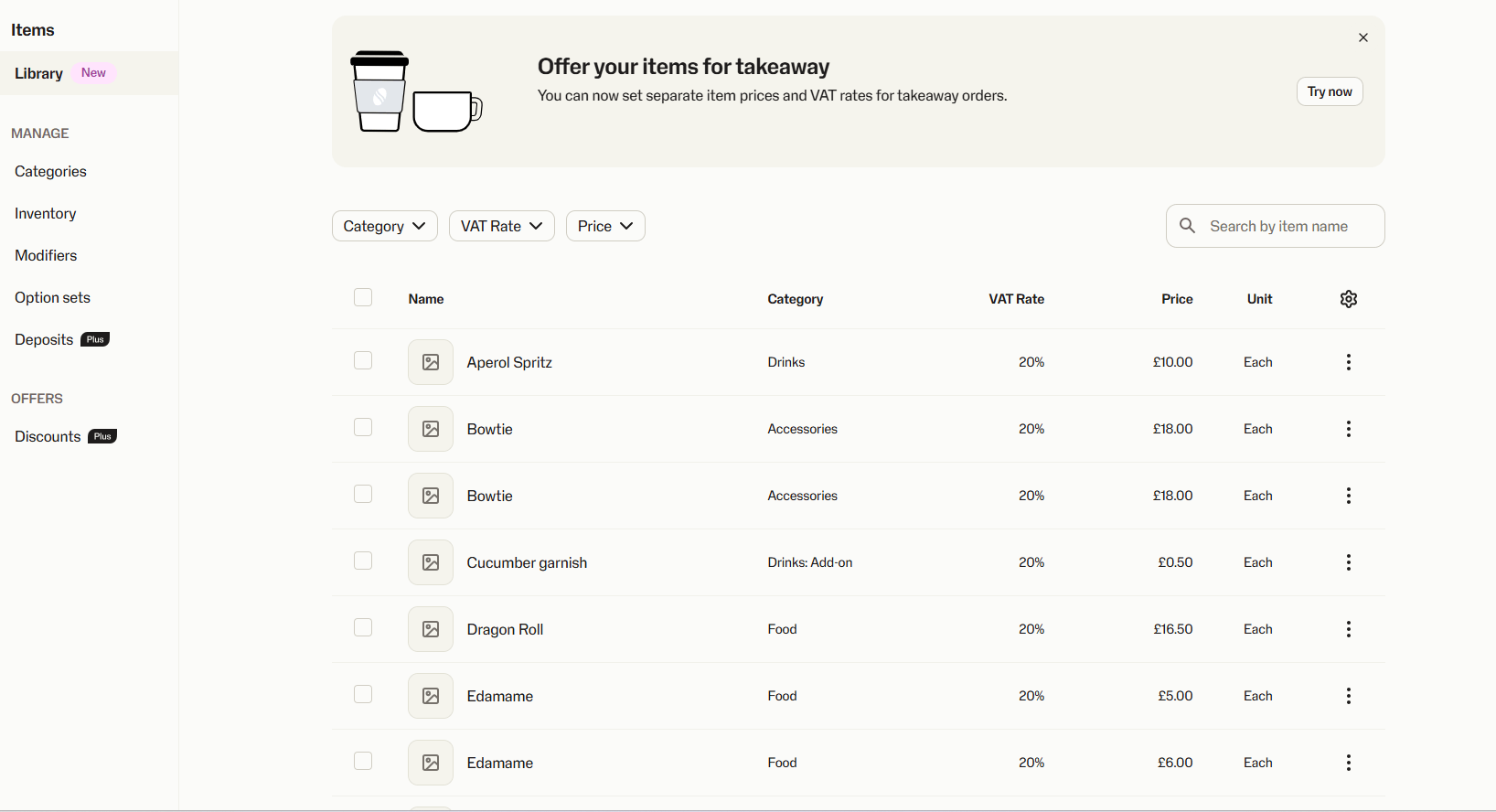Screen dimensions: 1496x812
Task: Open Aperol Spritz three-dot menu
Action: pyautogui.click(x=1349, y=362)
